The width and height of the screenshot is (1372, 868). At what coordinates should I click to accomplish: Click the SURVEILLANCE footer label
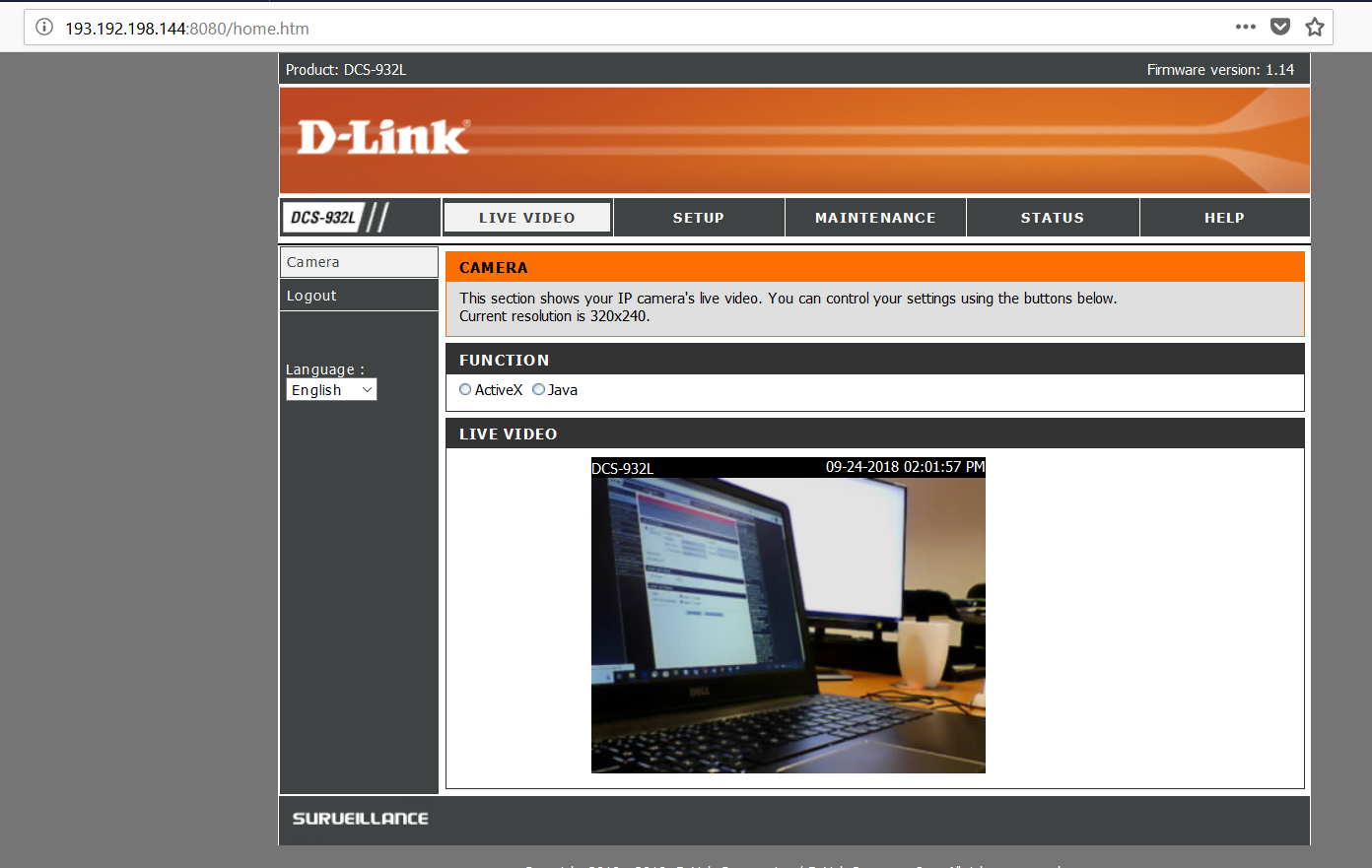(361, 819)
